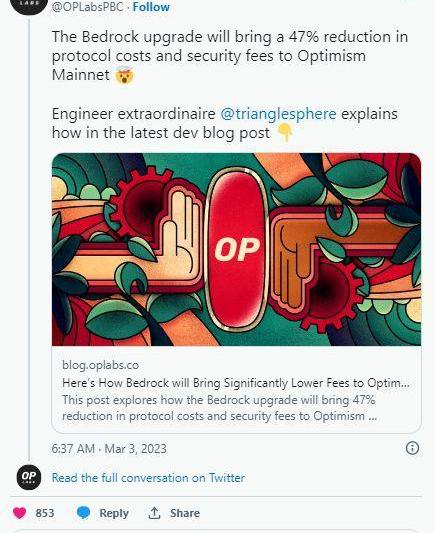Screen dimensions: 435x533
Task: Click the link card description text
Action: tap(220, 408)
